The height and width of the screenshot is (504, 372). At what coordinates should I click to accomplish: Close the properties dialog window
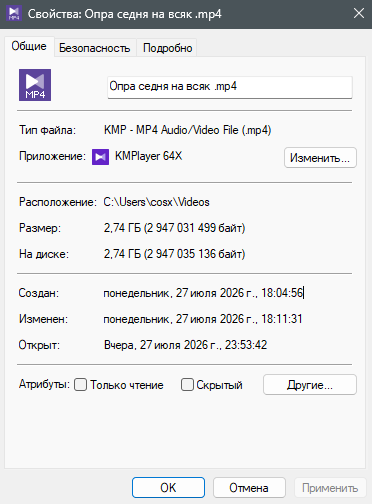coord(359,14)
